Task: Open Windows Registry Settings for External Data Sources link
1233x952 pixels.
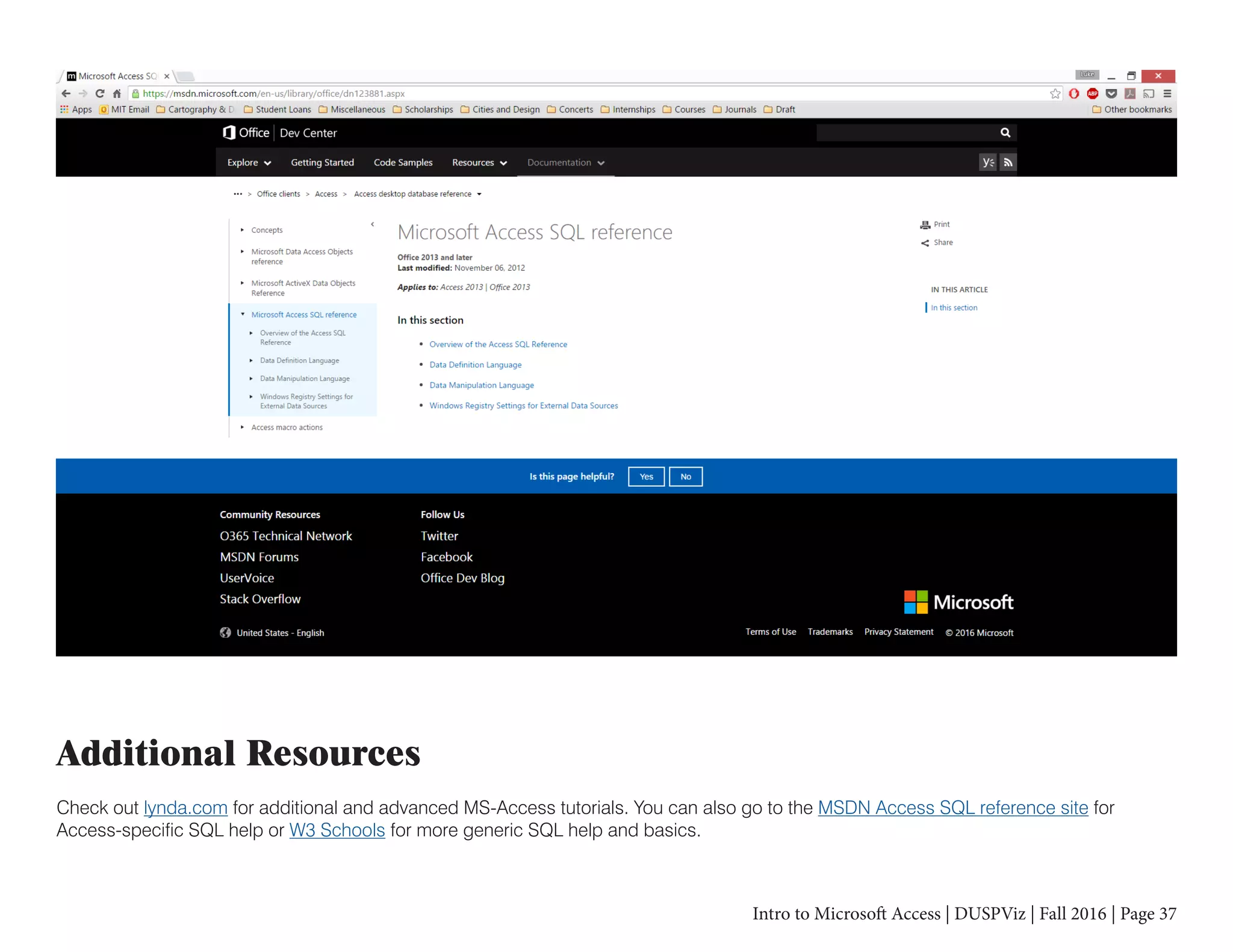Action: point(523,406)
